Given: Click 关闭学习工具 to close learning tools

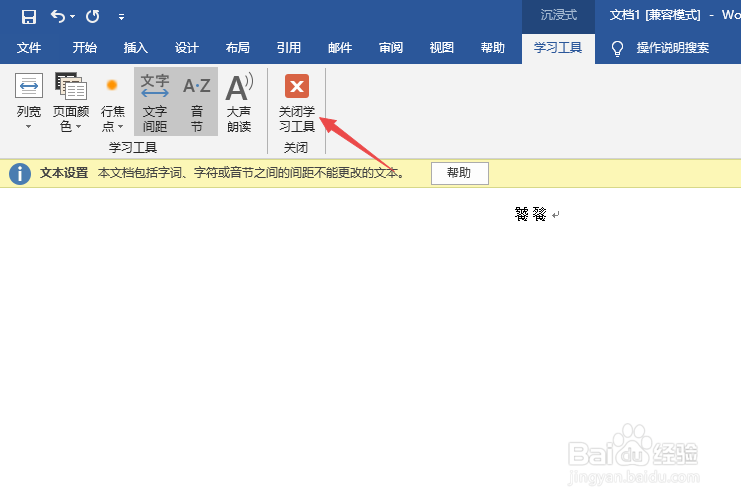Looking at the screenshot, I should 297,102.
